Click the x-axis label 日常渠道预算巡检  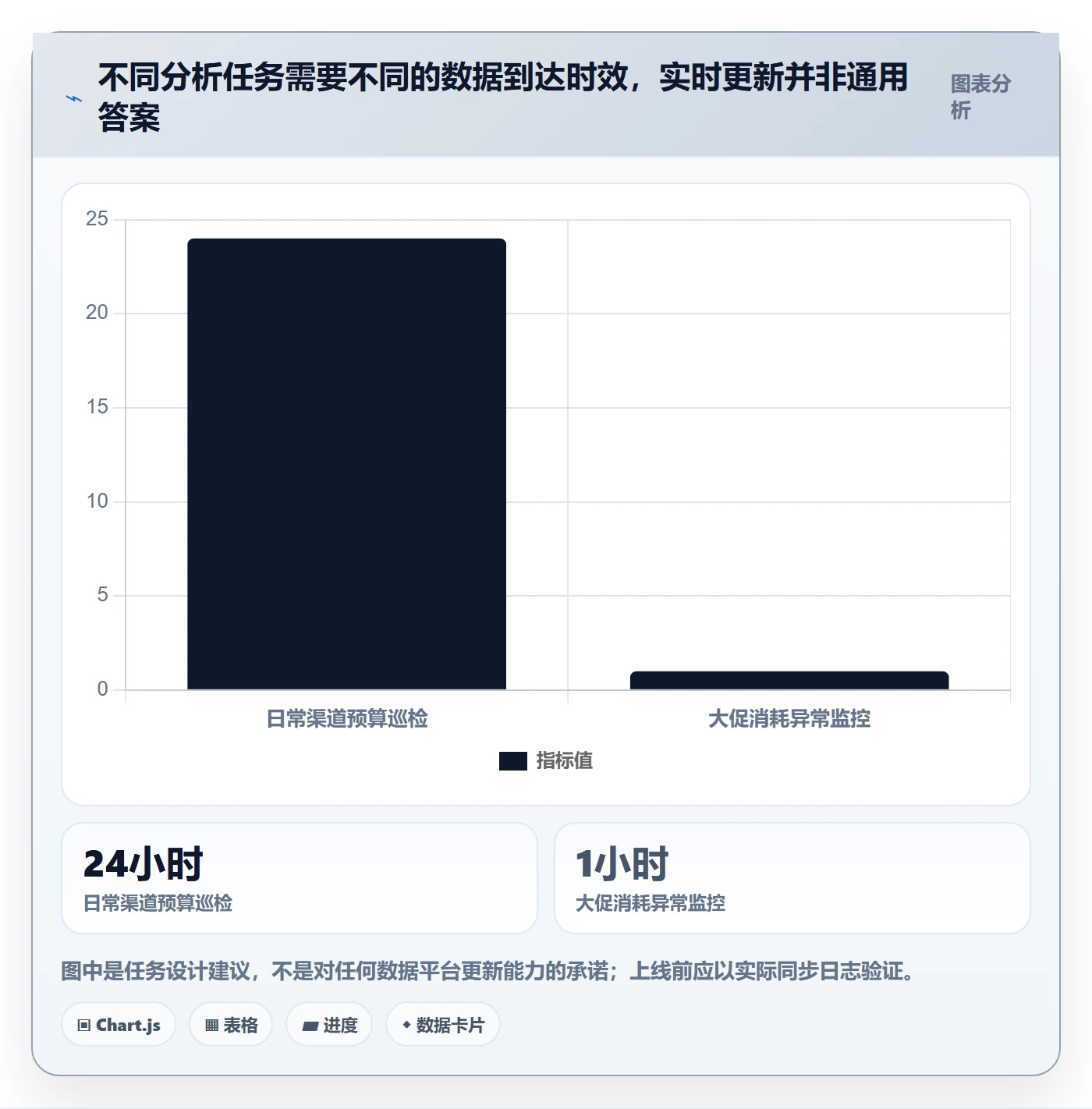(347, 718)
